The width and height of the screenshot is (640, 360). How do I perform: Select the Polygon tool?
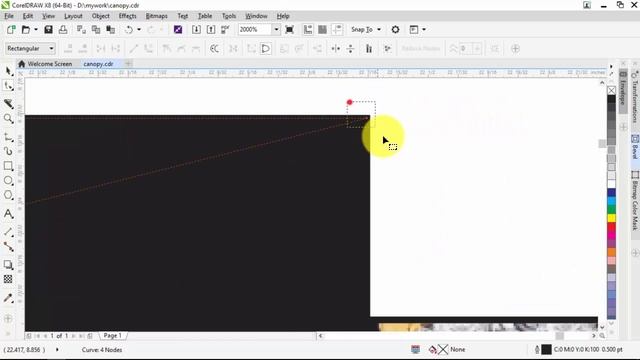coord(8,195)
